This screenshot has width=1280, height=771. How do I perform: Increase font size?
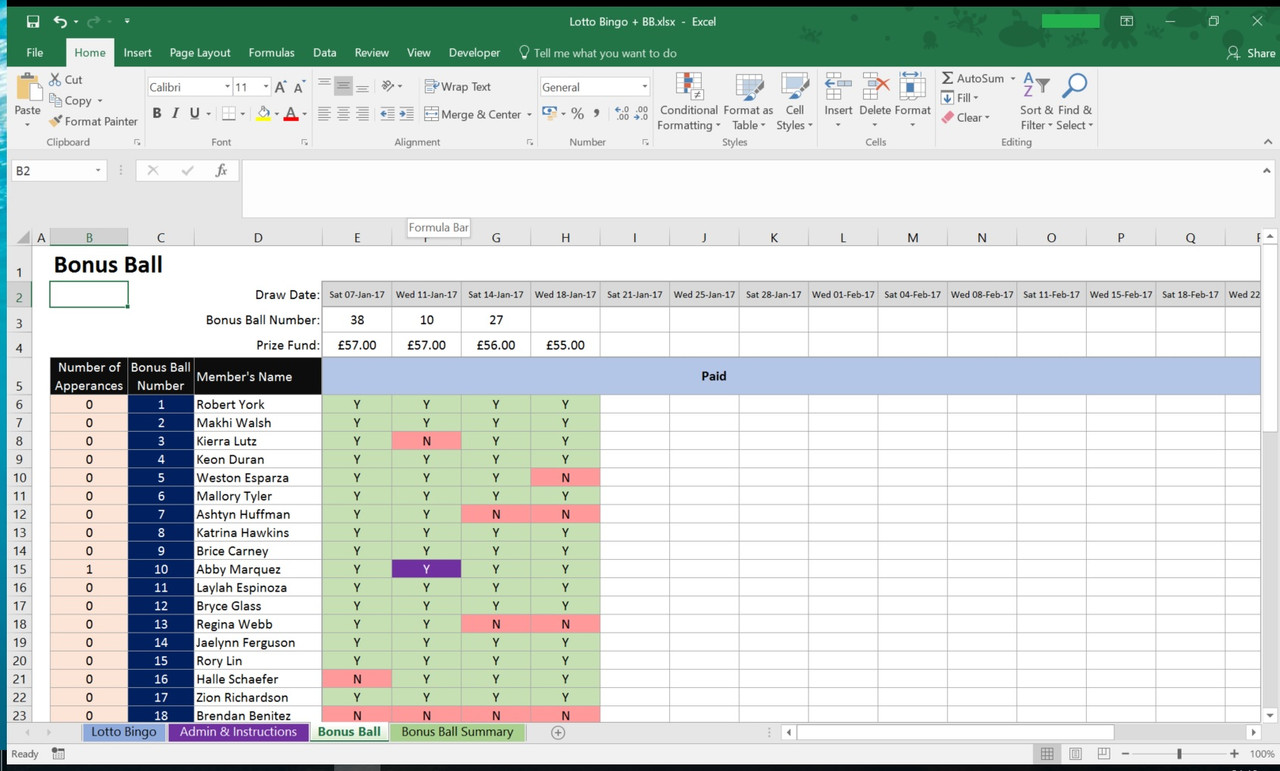pyautogui.click(x=281, y=87)
